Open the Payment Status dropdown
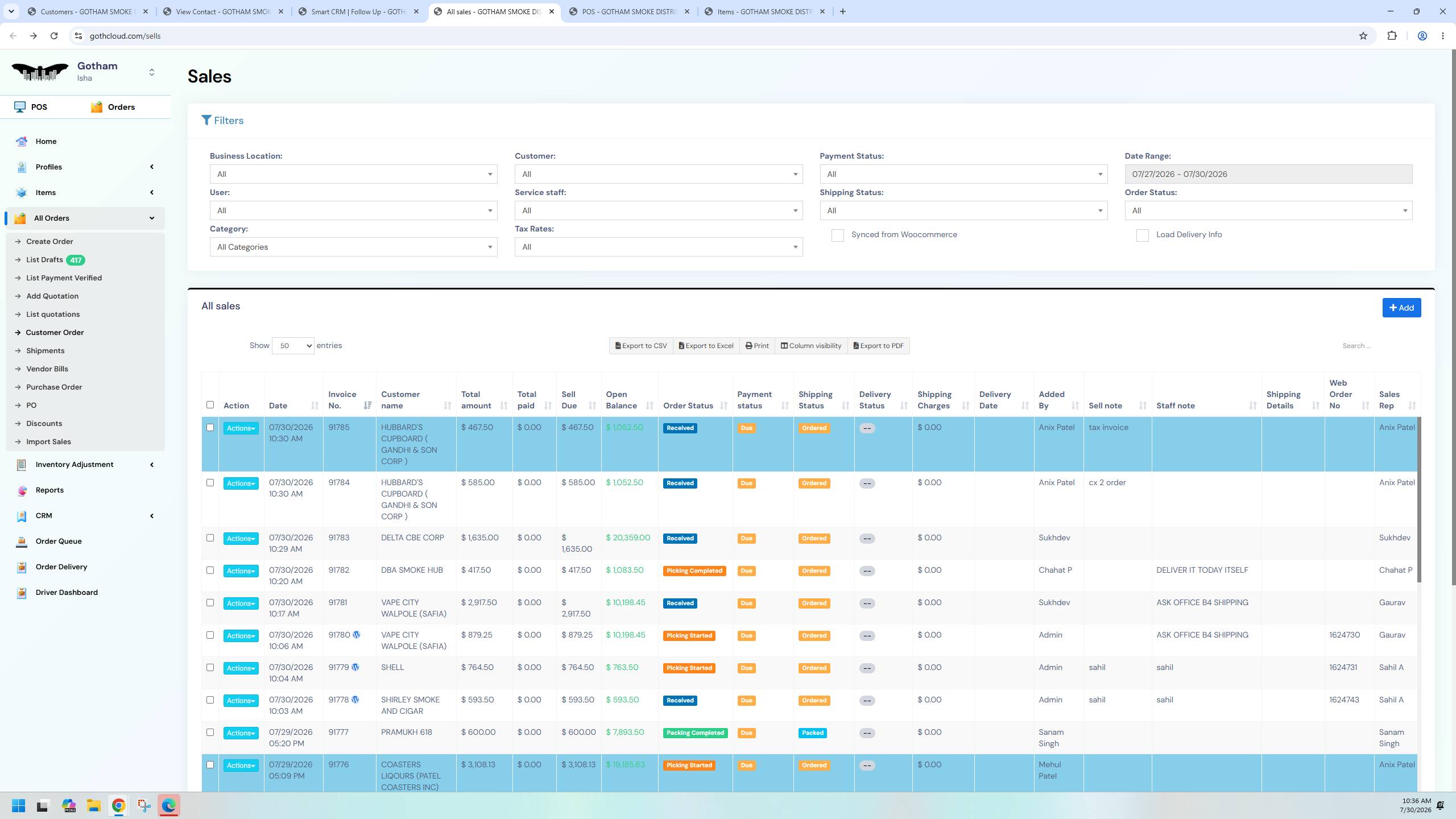The height and width of the screenshot is (819, 1456). click(963, 174)
